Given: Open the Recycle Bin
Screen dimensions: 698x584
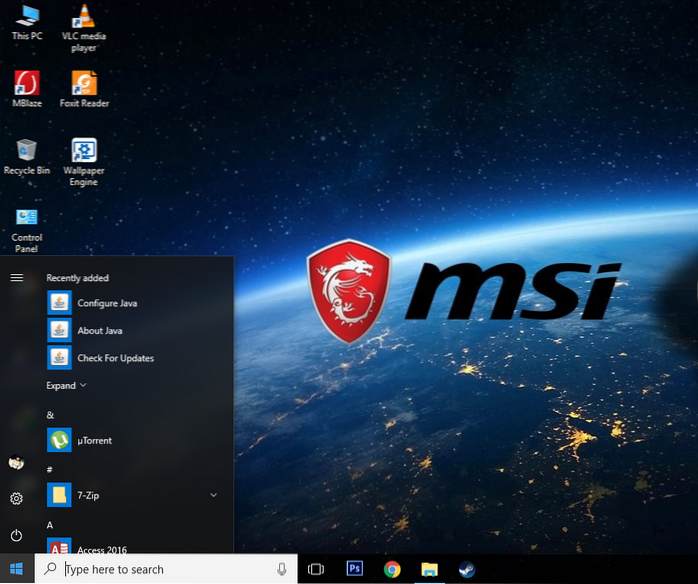Looking at the screenshot, I should point(27,153).
